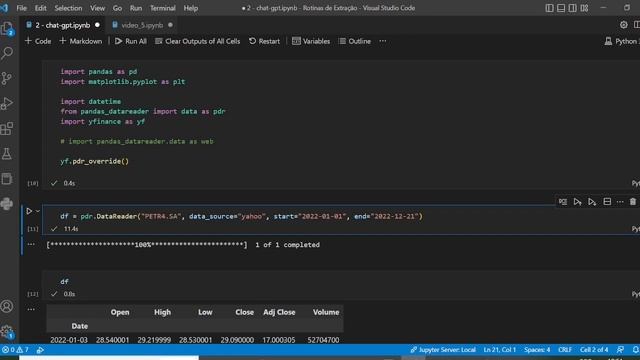The width and height of the screenshot is (640, 360).
Task: Open the Selection menu
Action: 68,8
